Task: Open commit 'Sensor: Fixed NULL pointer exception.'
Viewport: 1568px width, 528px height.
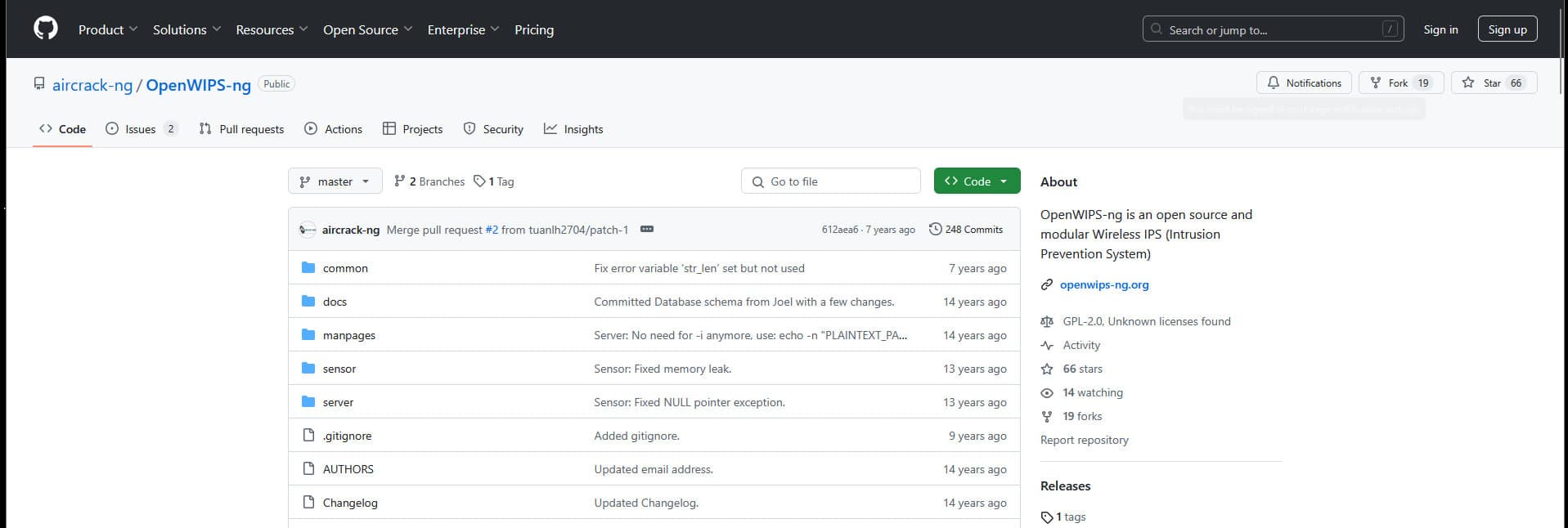Action: [x=690, y=402]
